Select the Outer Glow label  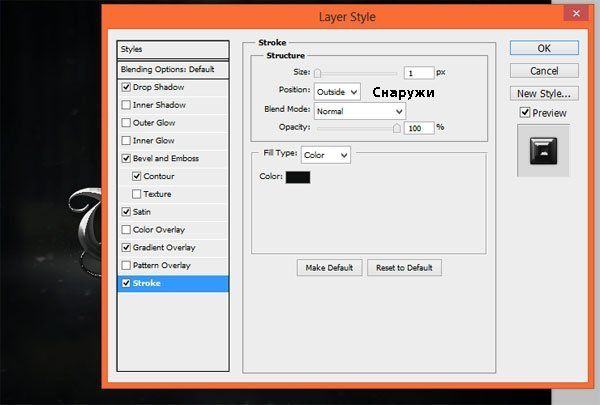[x=154, y=123]
